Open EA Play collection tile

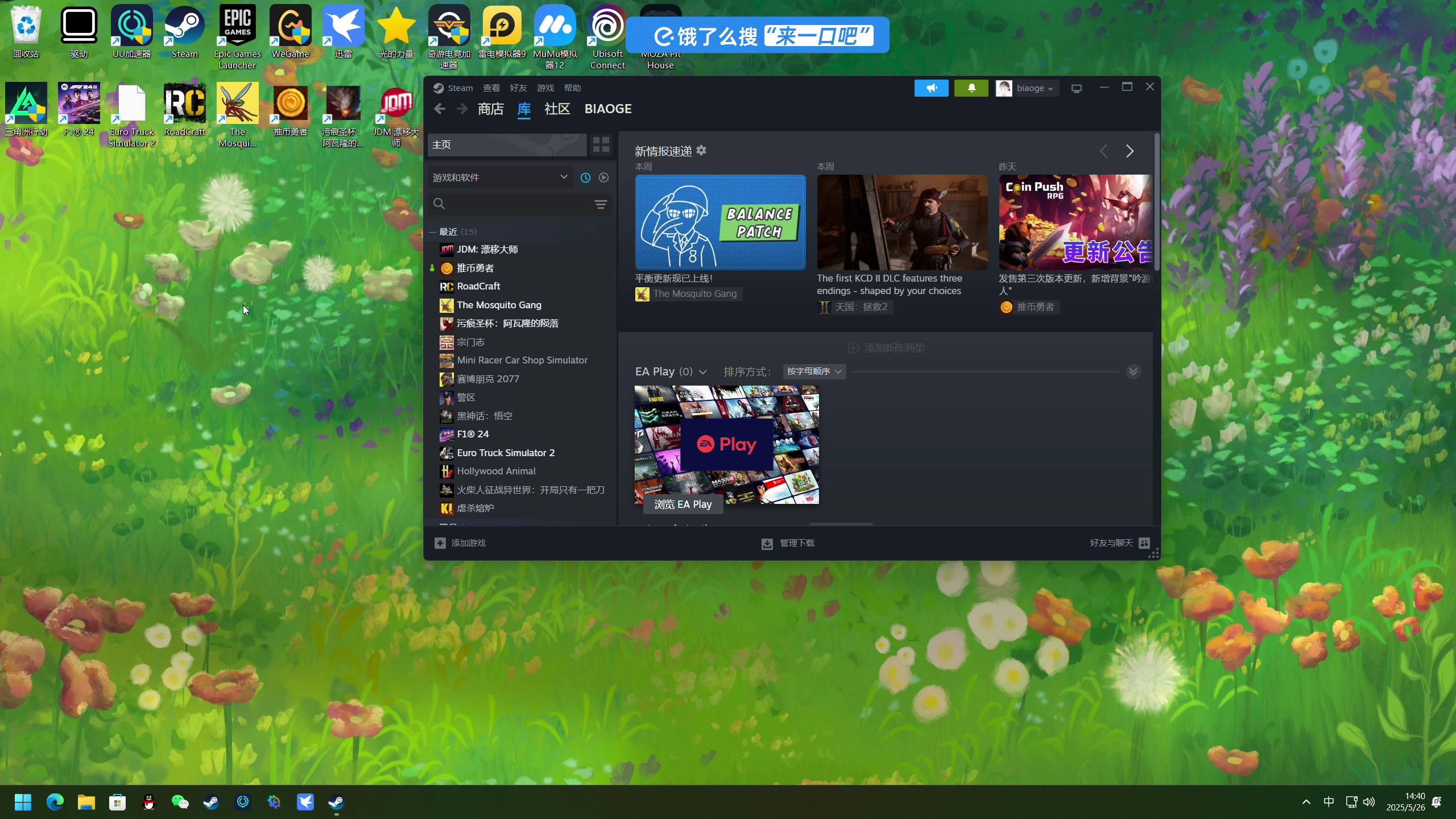point(726,444)
